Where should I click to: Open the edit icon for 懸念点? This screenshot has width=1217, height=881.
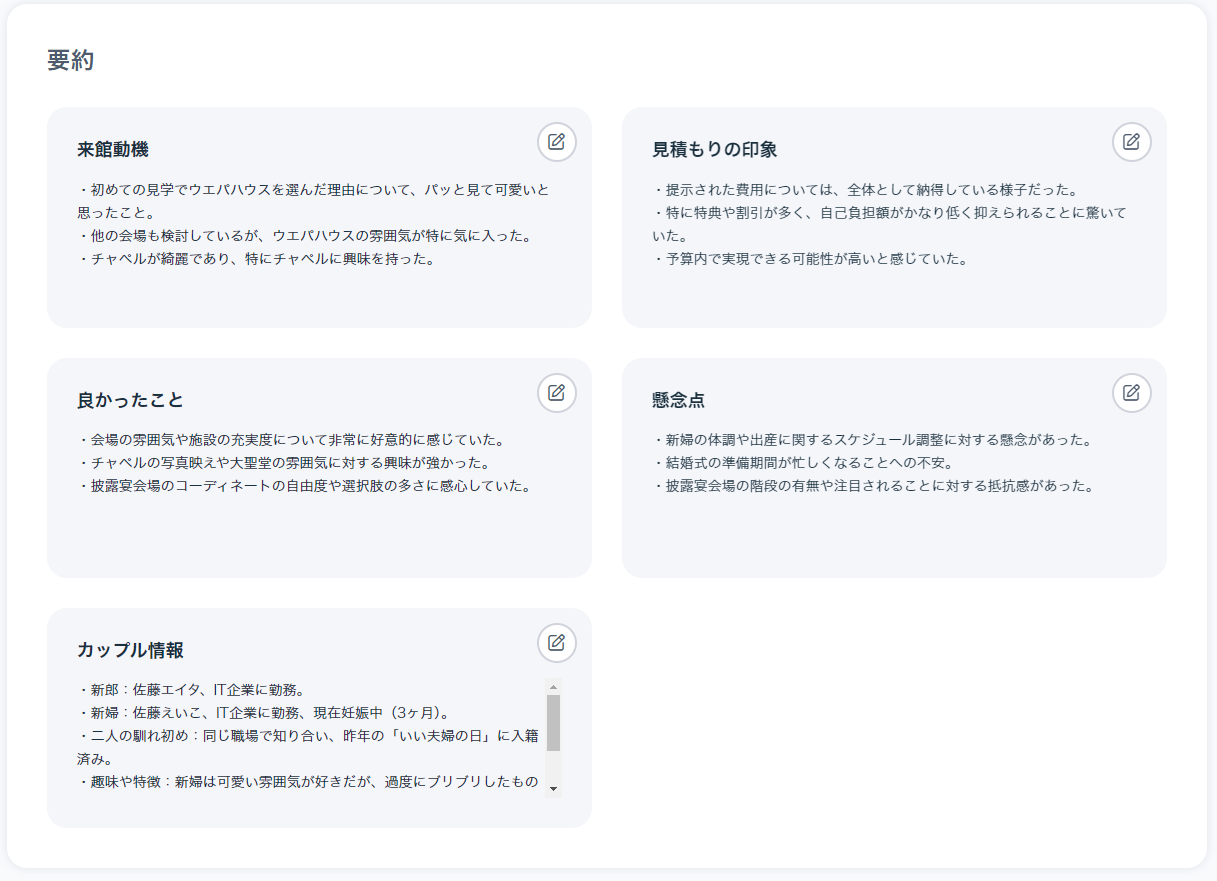[x=1132, y=393]
